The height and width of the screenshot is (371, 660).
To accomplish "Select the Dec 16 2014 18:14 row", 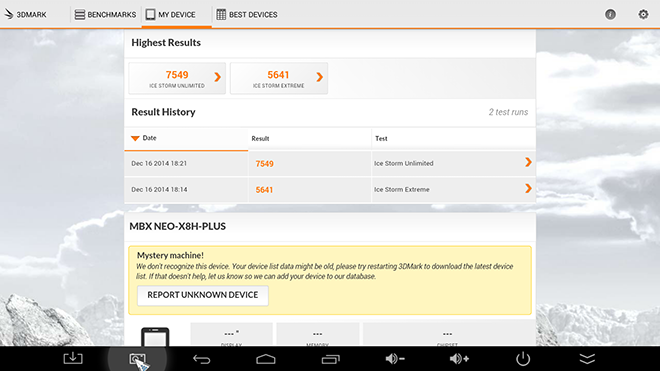I will click(x=330, y=190).
